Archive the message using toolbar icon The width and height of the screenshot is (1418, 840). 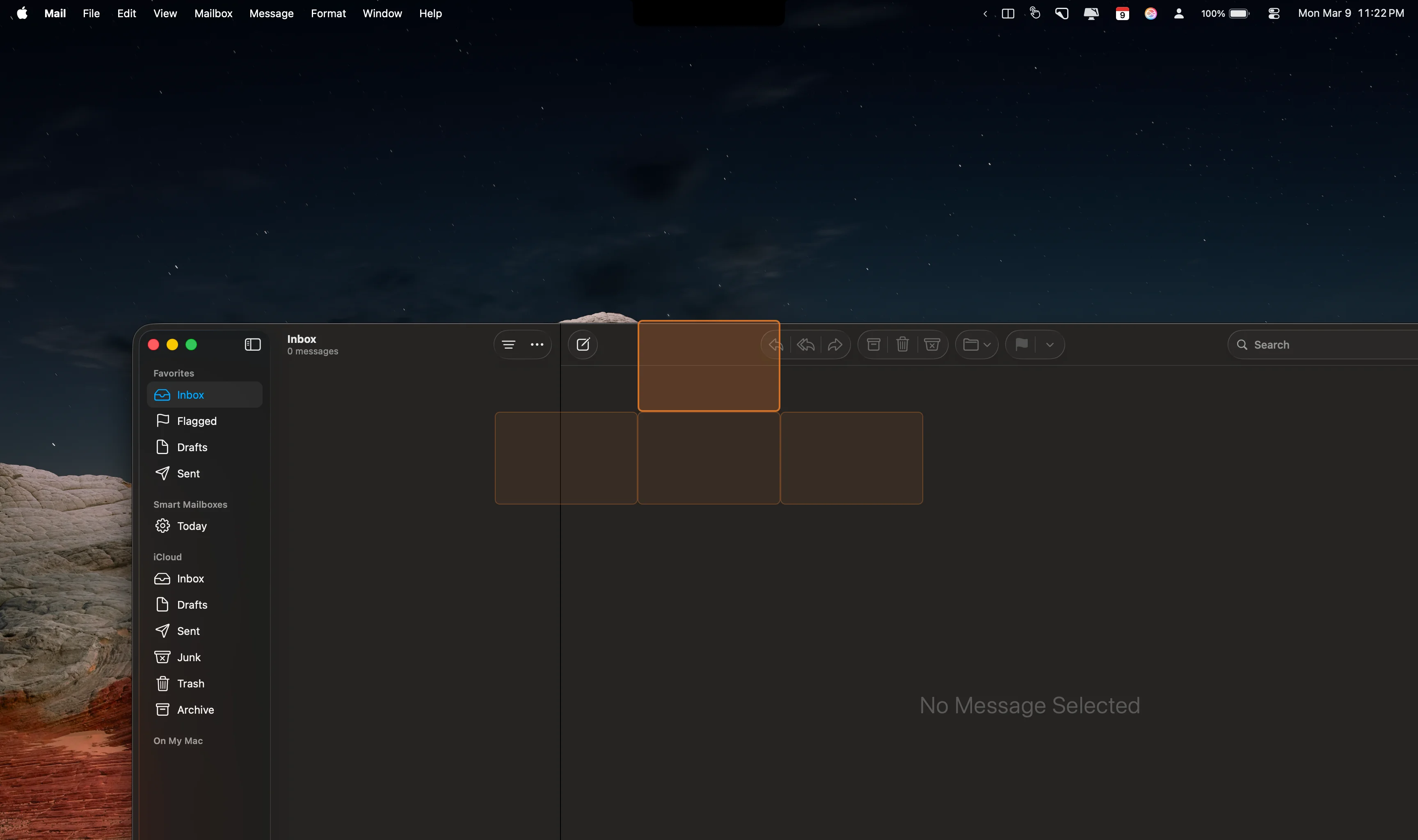coord(874,344)
